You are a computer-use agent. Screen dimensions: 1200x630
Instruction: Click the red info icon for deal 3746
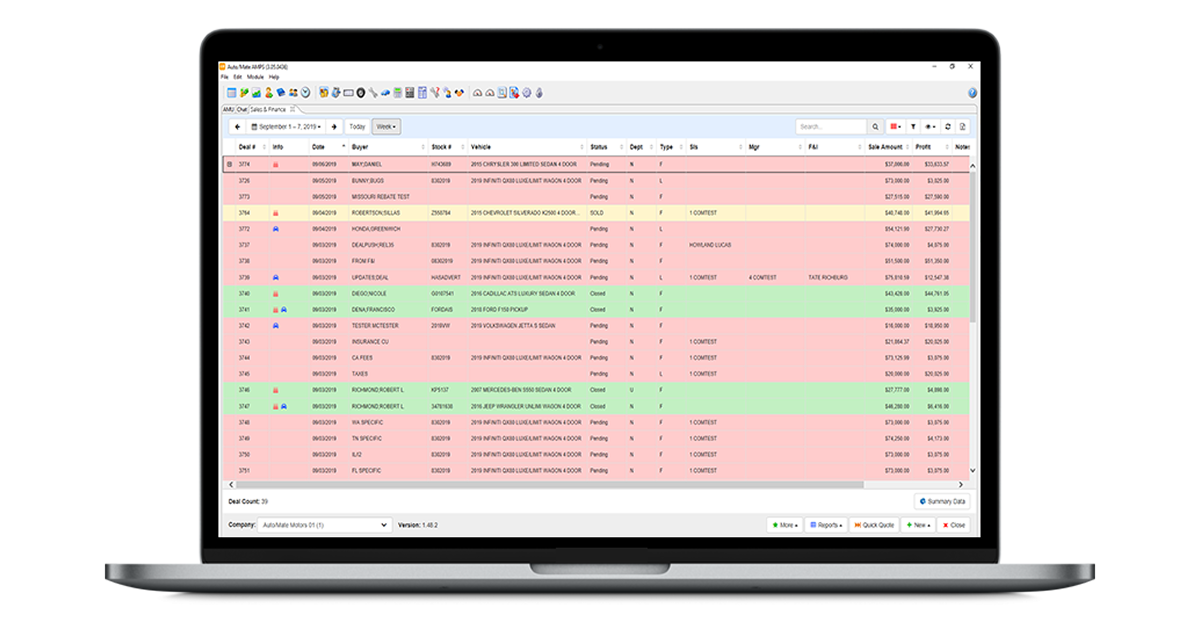(x=276, y=390)
